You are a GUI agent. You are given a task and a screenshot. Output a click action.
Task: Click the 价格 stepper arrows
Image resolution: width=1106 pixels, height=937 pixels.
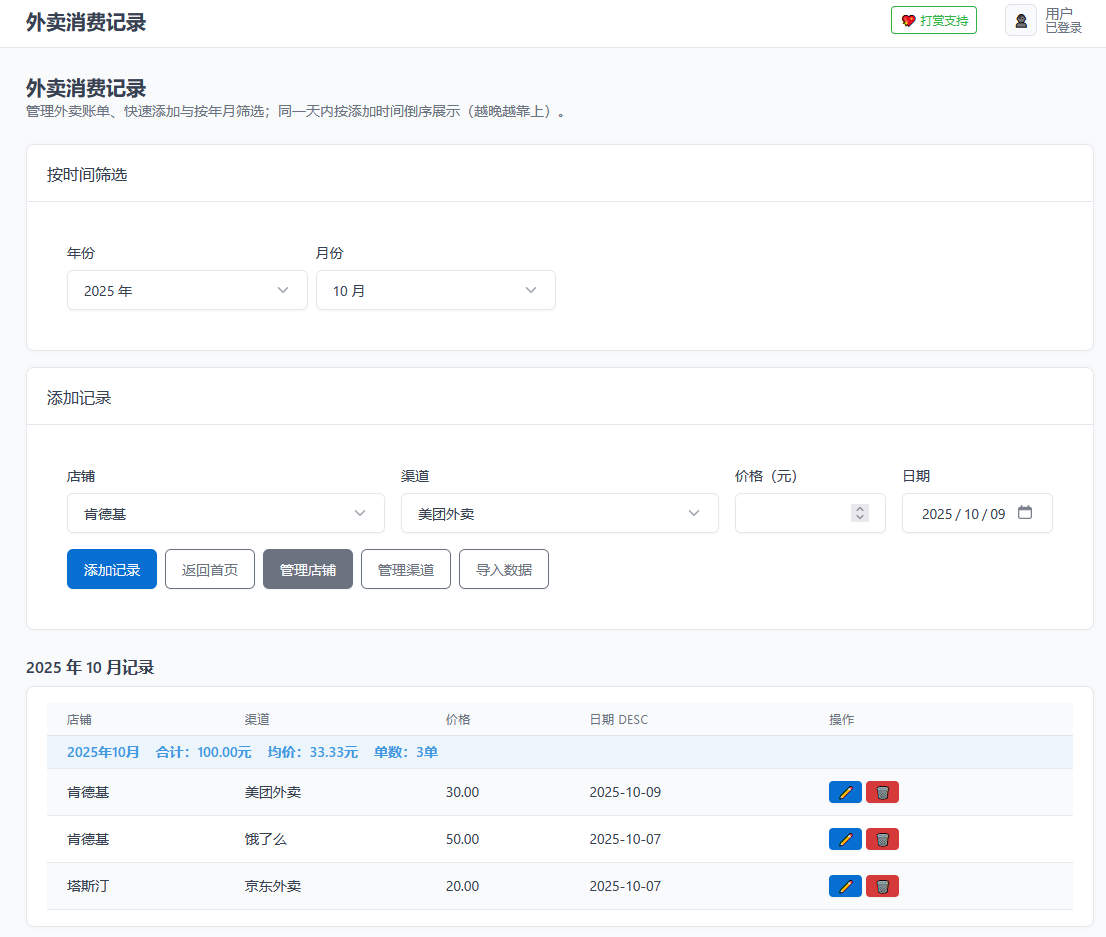(x=859, y=513)
